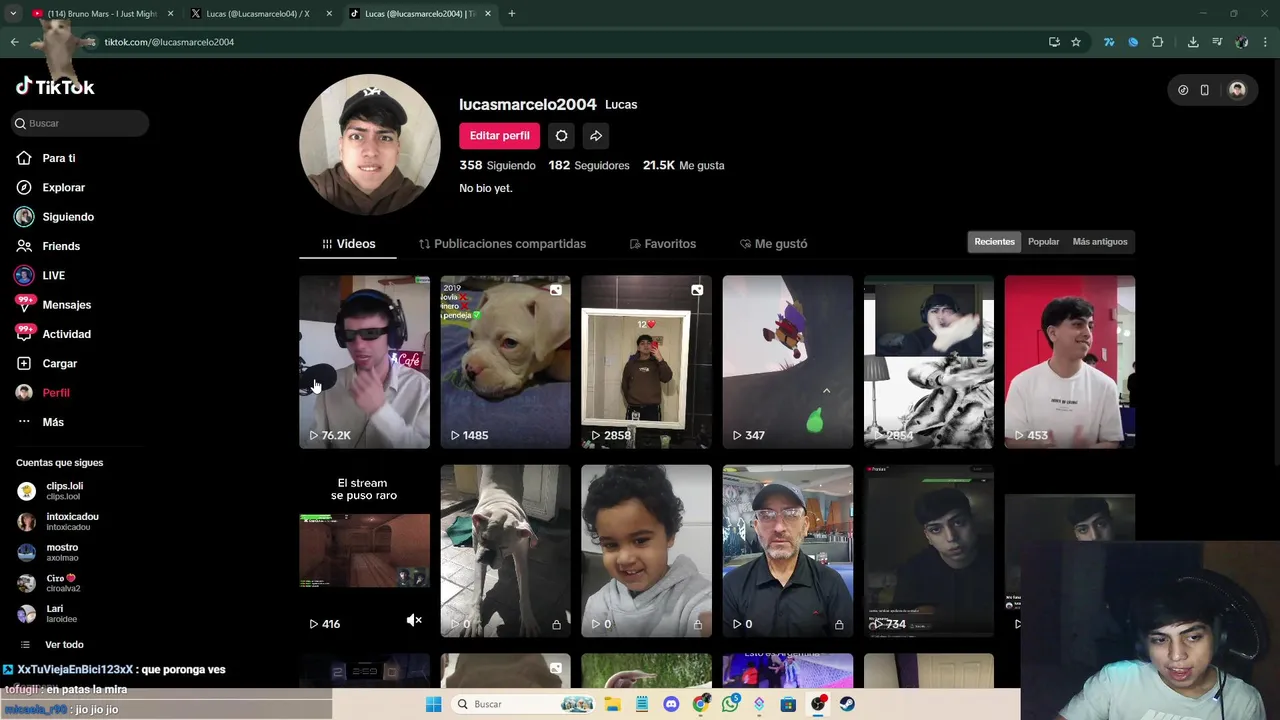Open the Más options in sidebar
1280x720 pixels.
point(53,422)
